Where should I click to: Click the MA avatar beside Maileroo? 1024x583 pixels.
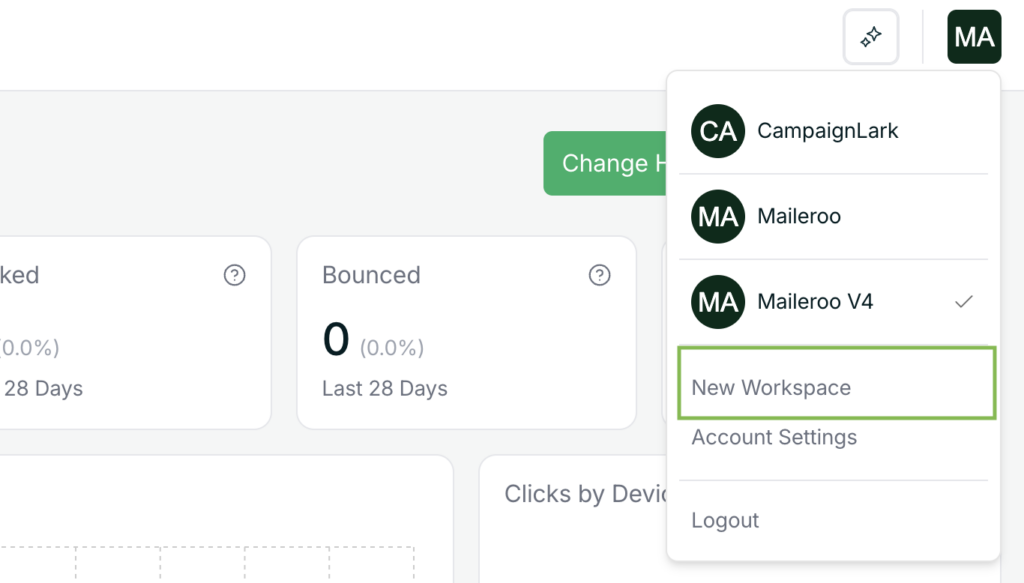point(718,216)
